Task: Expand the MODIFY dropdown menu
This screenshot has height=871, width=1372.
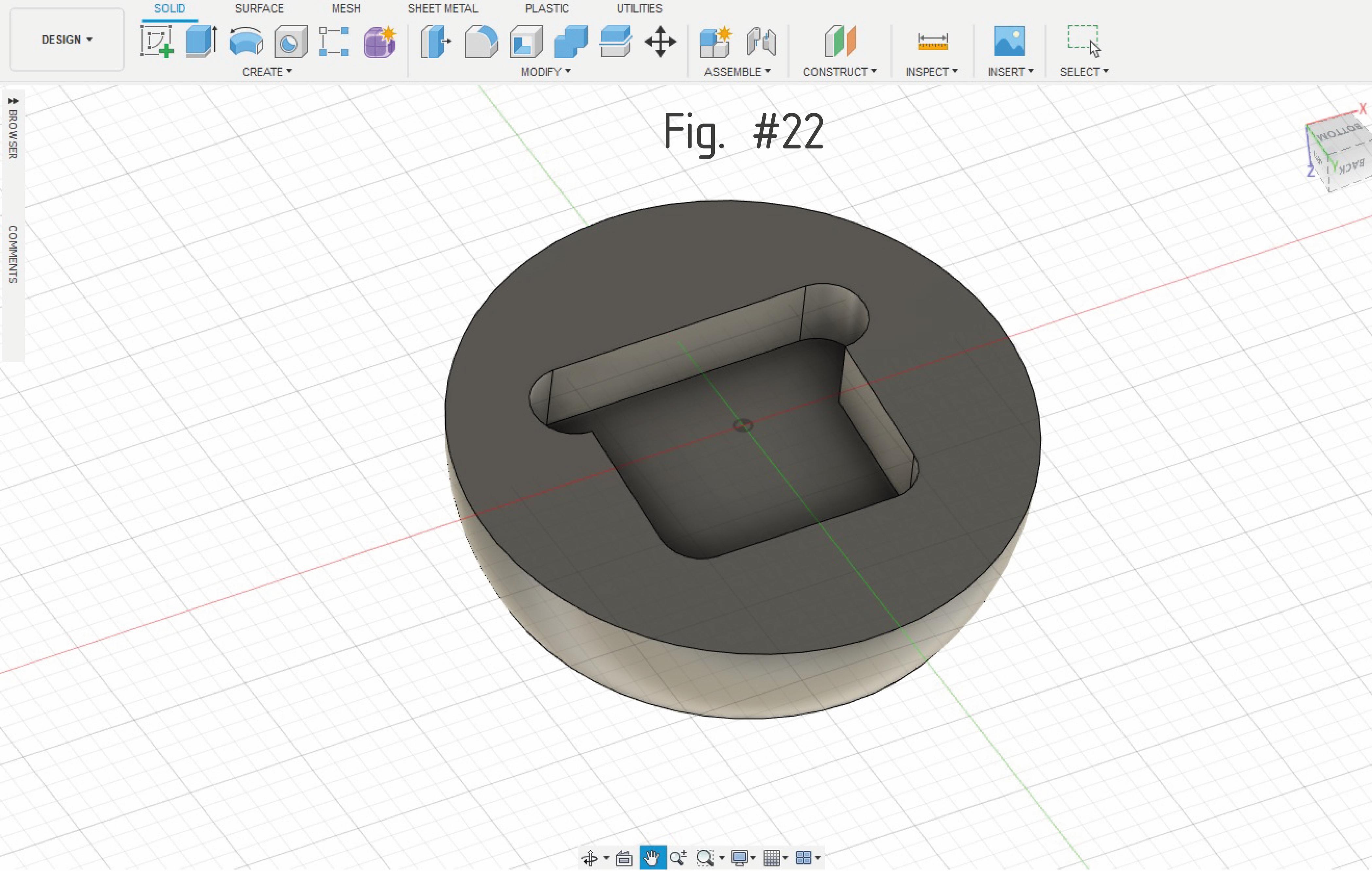Action: coord(545,72)
